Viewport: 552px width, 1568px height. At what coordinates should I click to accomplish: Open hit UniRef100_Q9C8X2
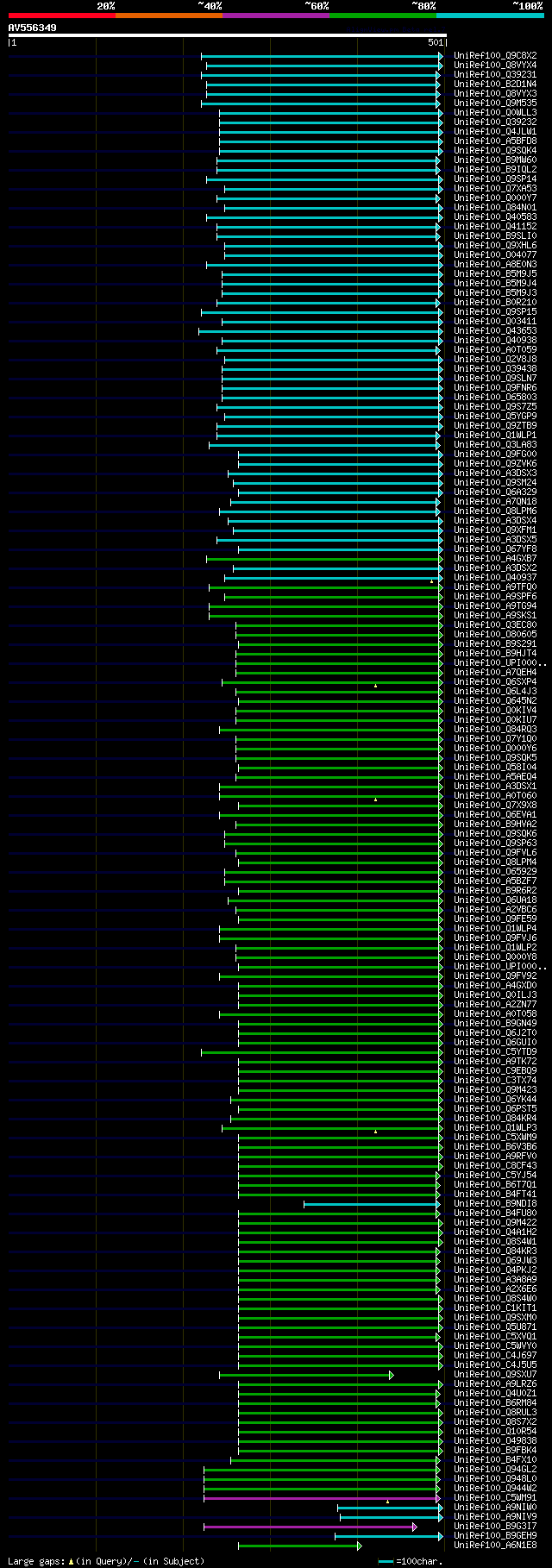[x=495, y=56]
